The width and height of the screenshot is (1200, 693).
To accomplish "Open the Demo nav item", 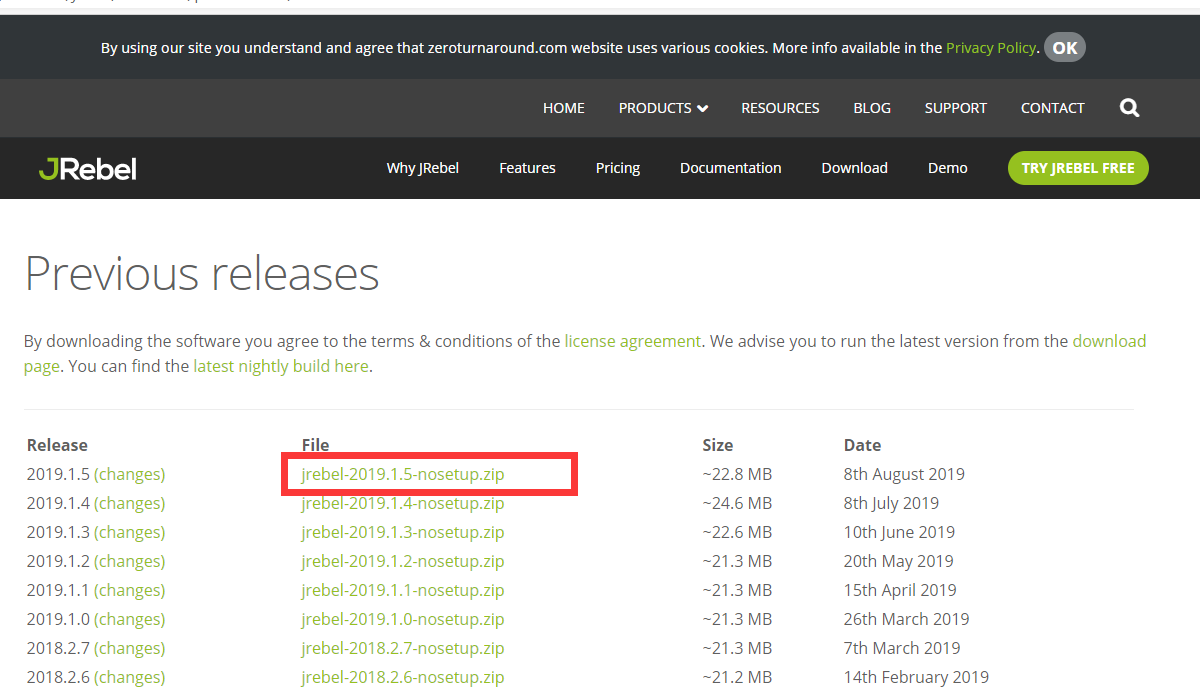I will pos(948,168).
